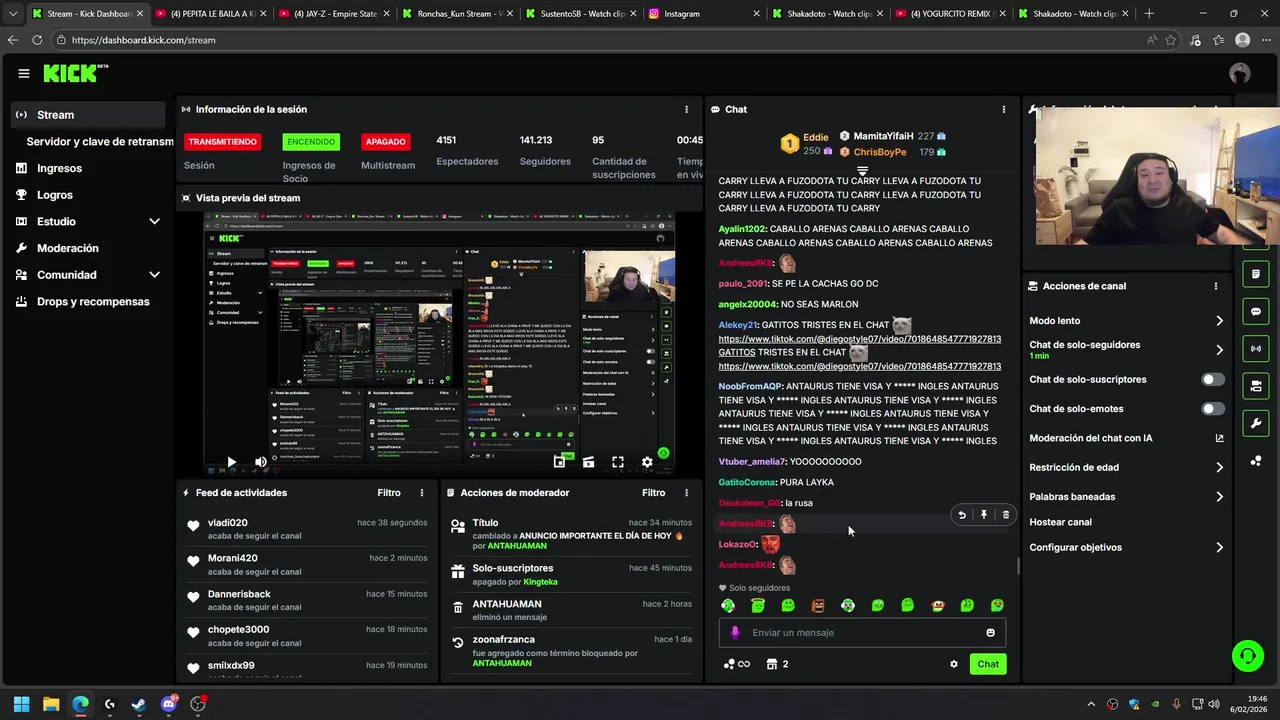Click the Kick logo
Image resolution: width=1280 pixels, height=720 pixels.
pyautogui.click(x=75, y=73)
